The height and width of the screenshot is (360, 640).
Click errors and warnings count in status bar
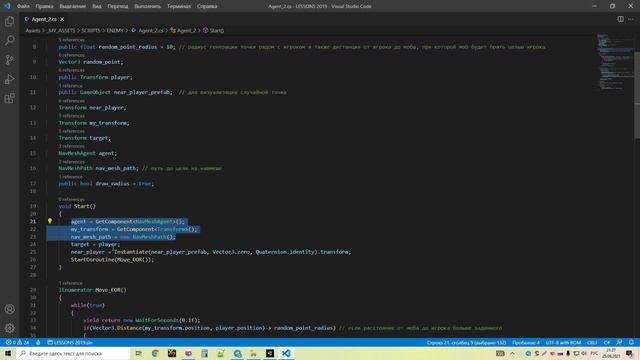(x=18, y=342)
